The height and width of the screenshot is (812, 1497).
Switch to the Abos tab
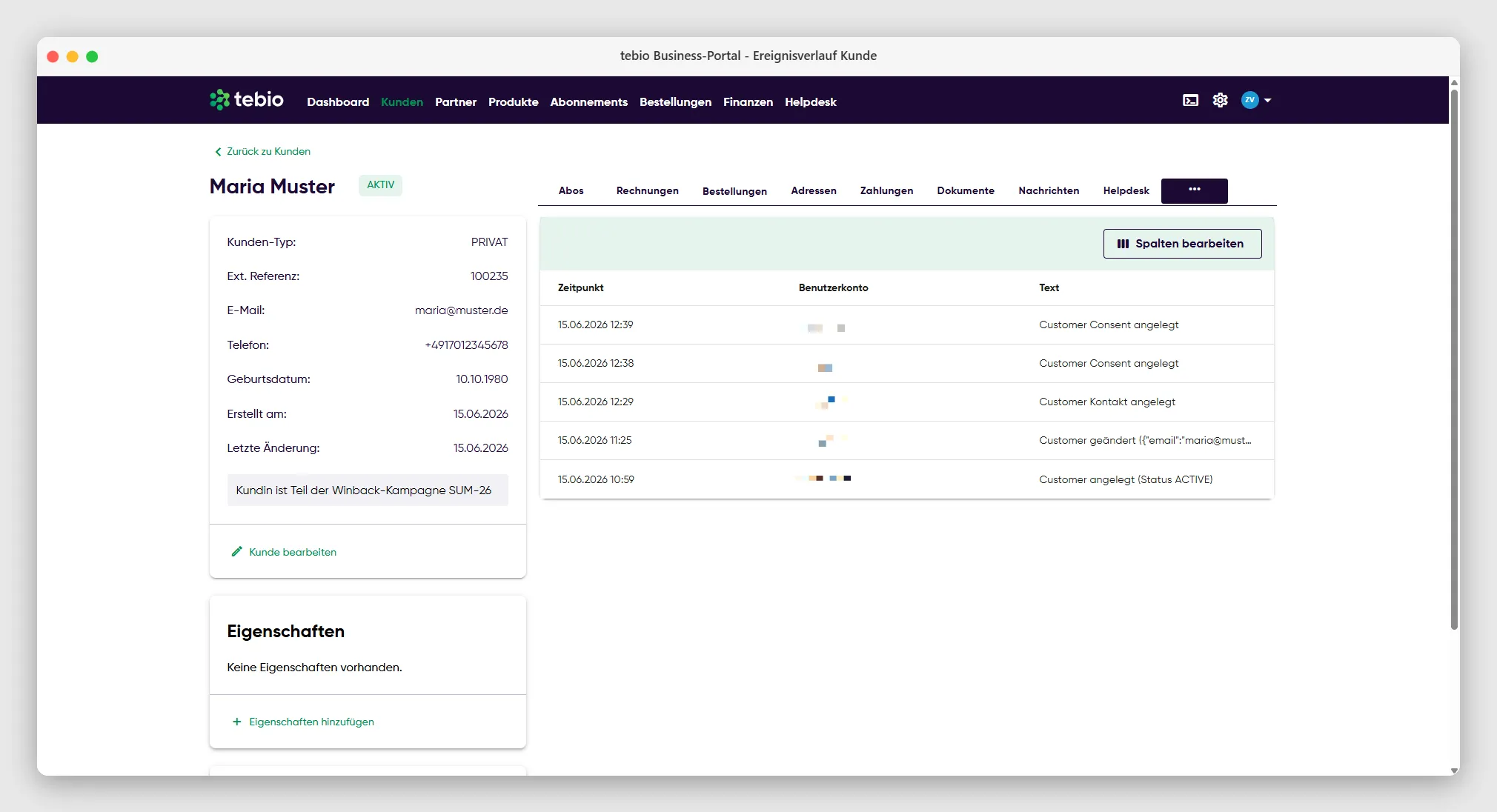pos(571,190)
